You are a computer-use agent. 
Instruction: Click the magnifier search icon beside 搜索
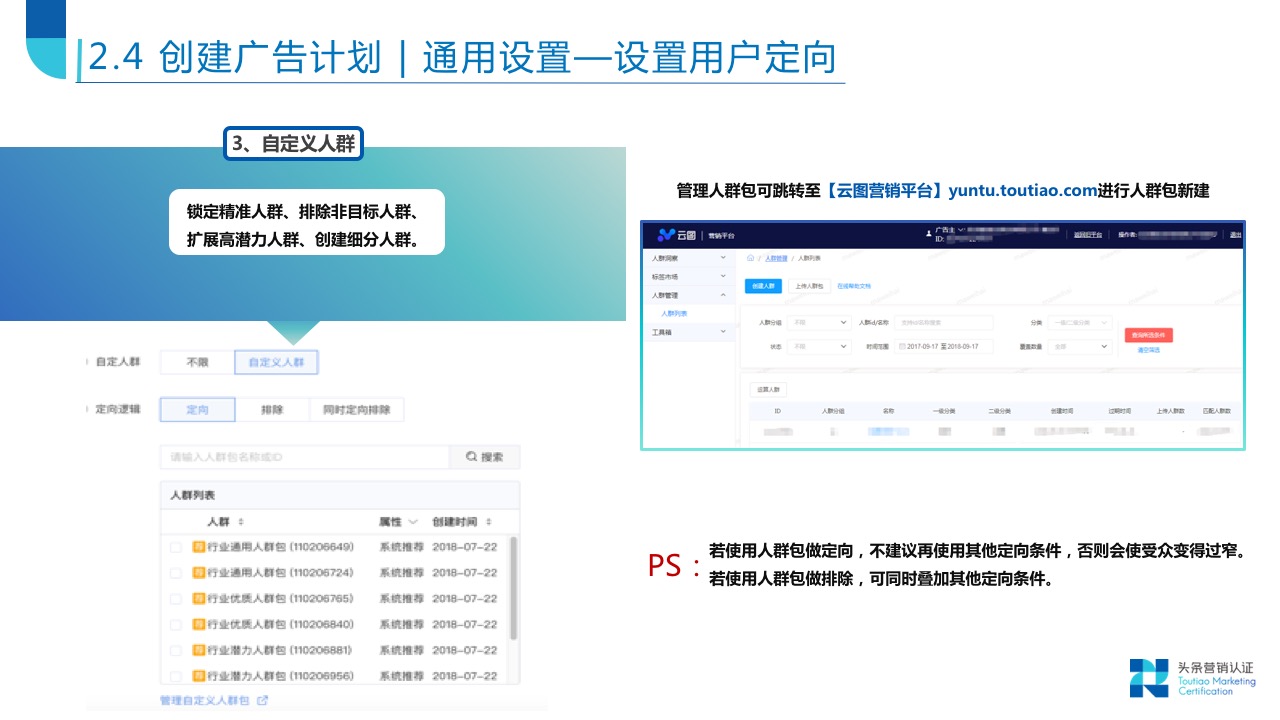pos(471,456)
